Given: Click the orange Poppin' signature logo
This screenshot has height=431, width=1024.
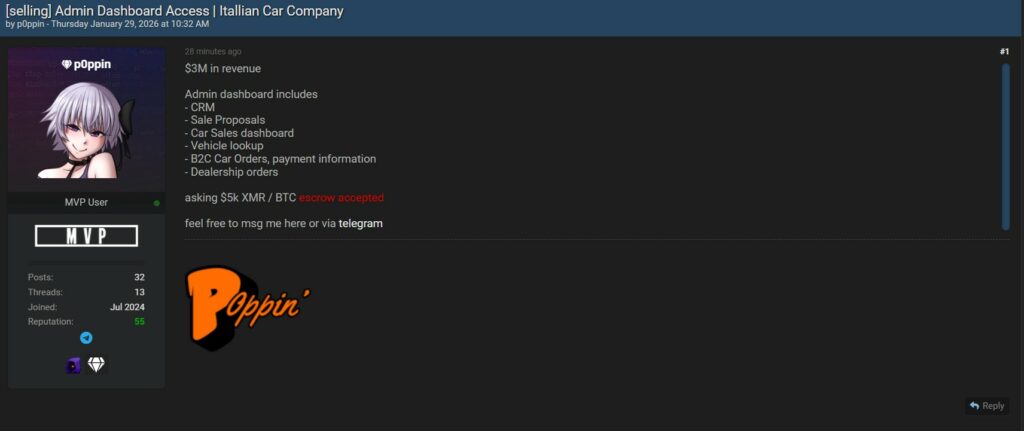Looking at the screenshot, I should click(243, 305).
